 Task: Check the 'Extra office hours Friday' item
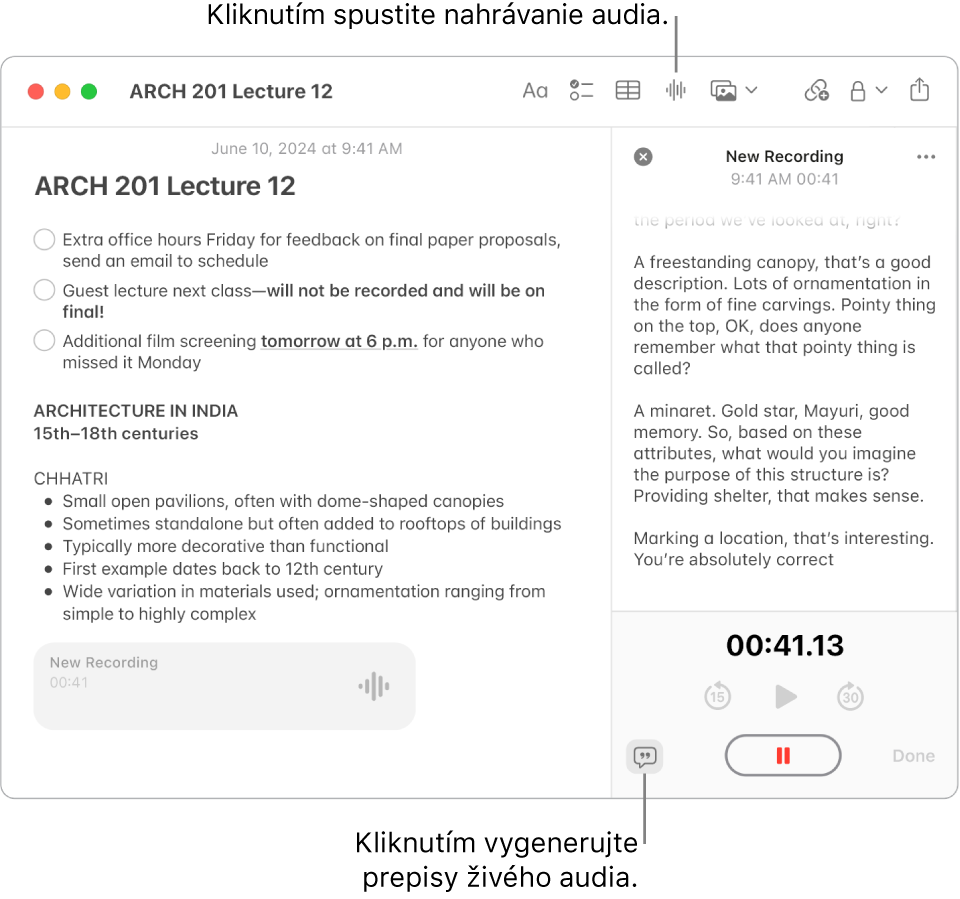44,239
